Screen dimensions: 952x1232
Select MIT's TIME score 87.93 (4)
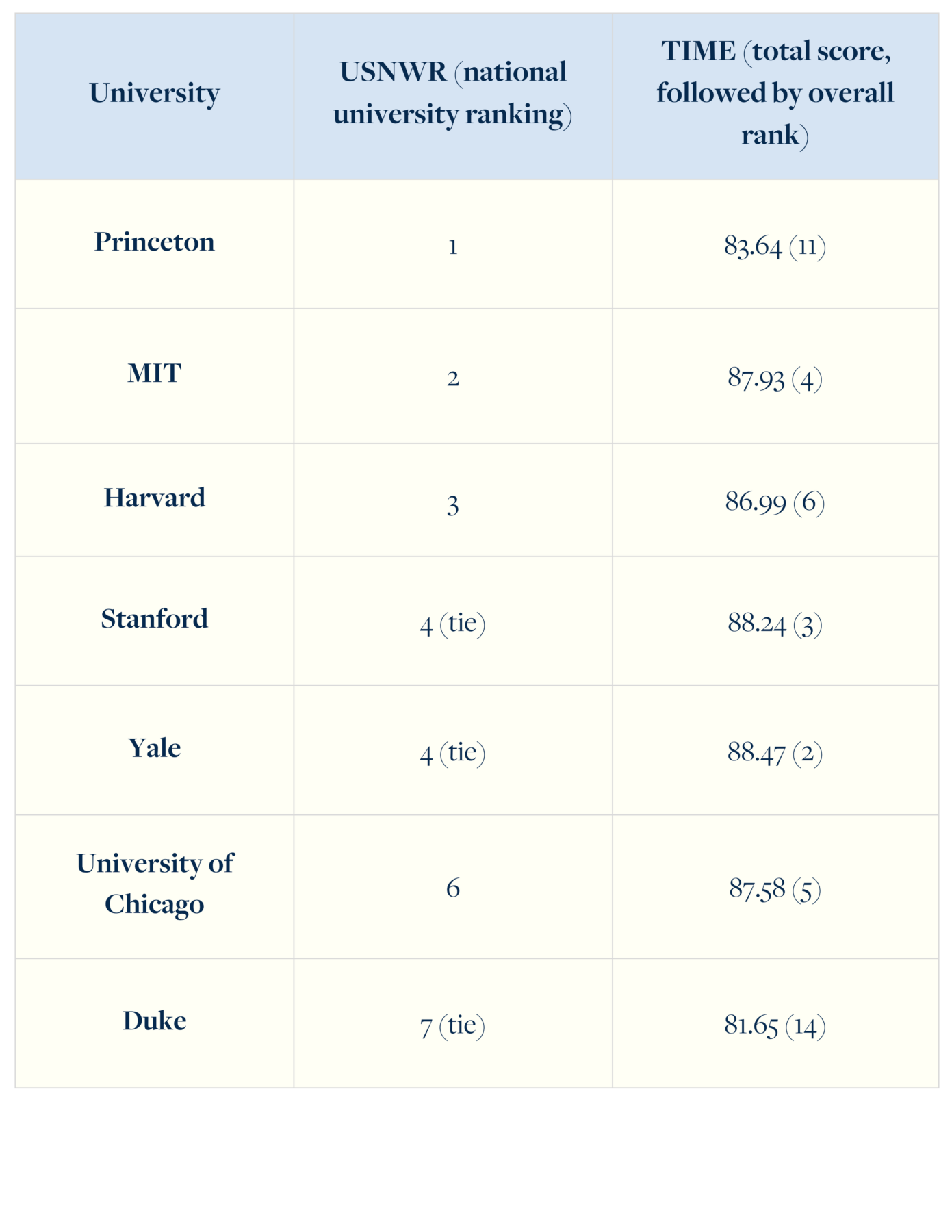pos(775,378)
